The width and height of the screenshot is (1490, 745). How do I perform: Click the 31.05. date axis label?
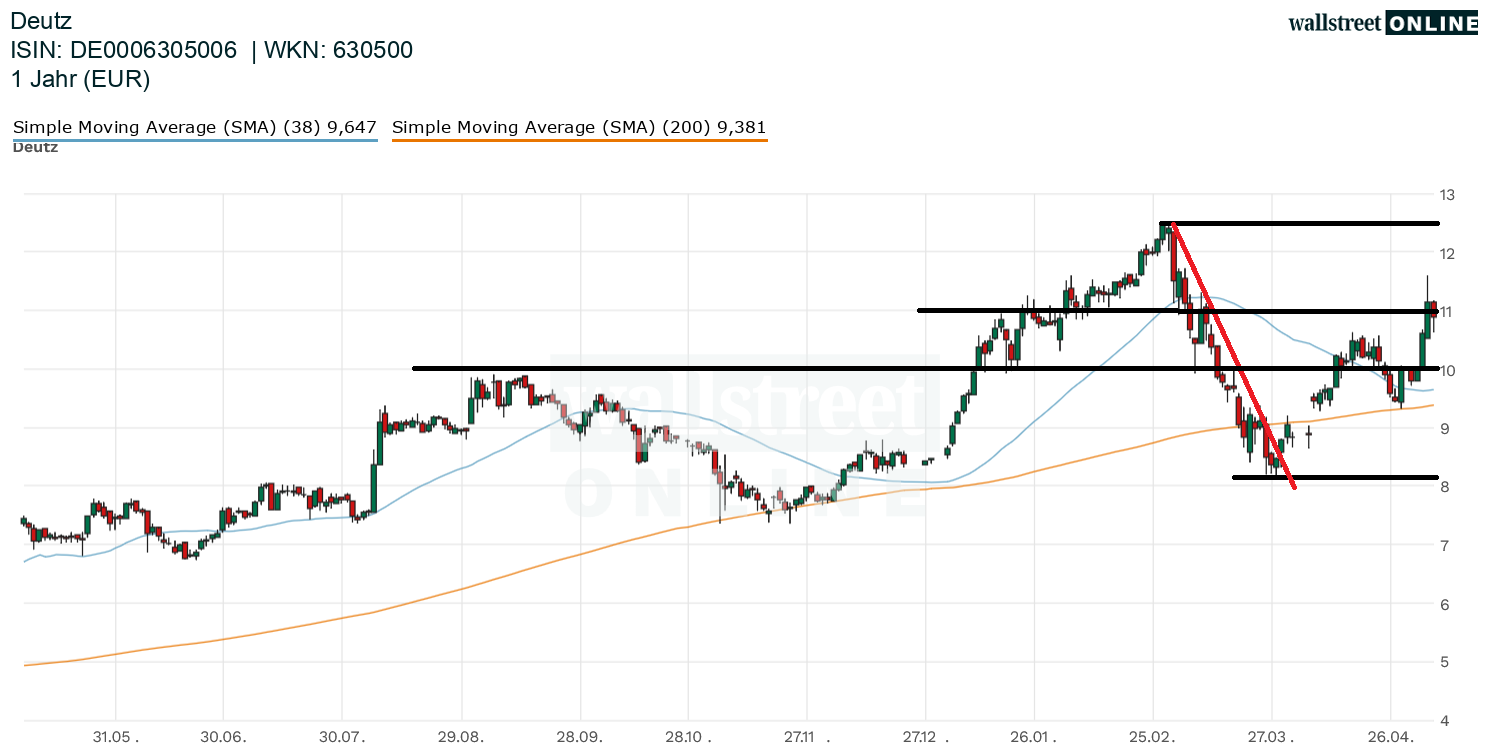[x=116, y=735]
